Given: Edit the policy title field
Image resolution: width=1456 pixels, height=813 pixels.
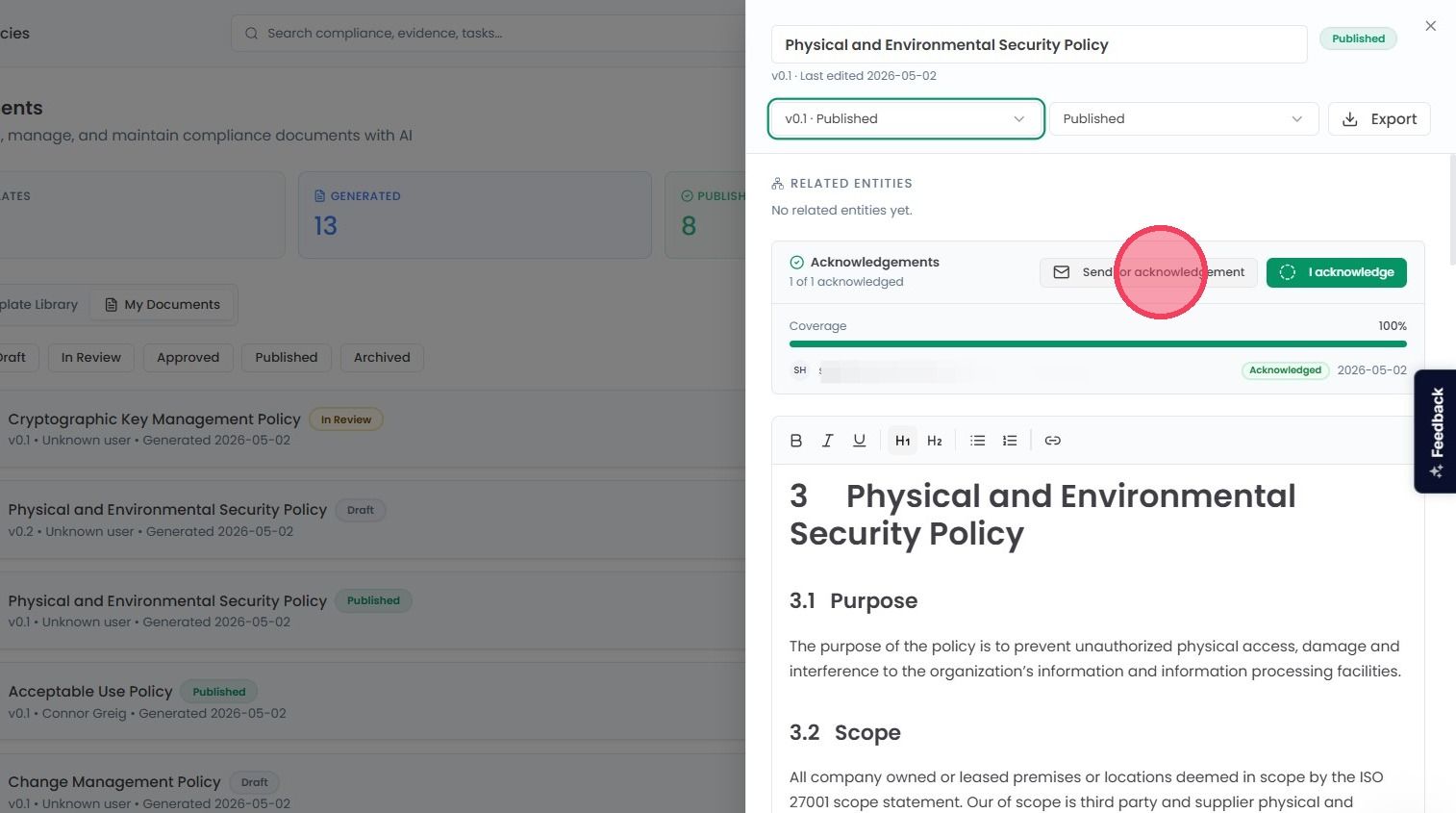Looking at the screenshot, I should coord(1039,45).
